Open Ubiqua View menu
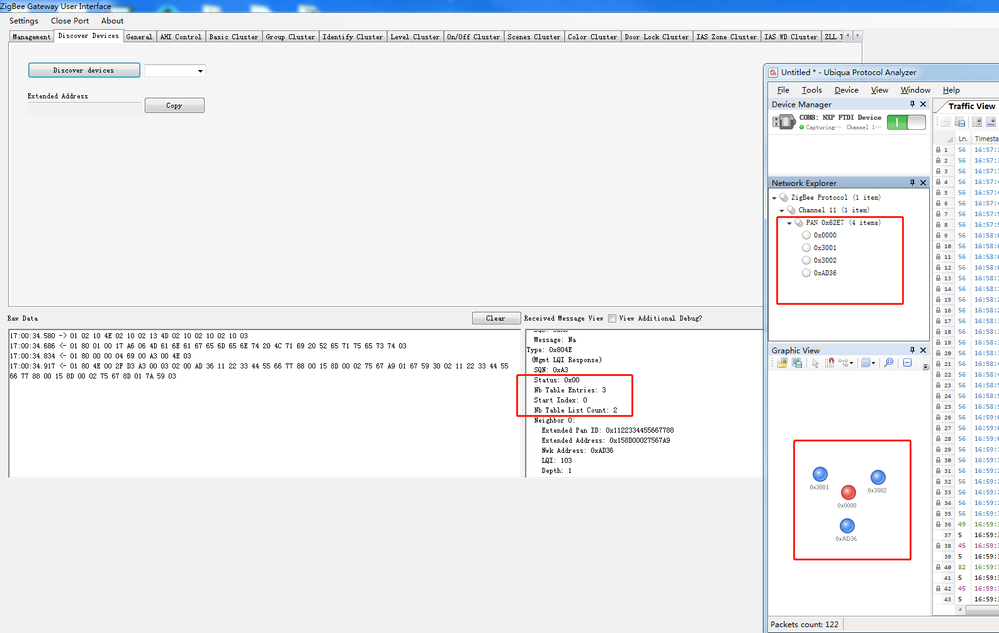Viewport: 999px width, 633px height. tap(879, 90)
